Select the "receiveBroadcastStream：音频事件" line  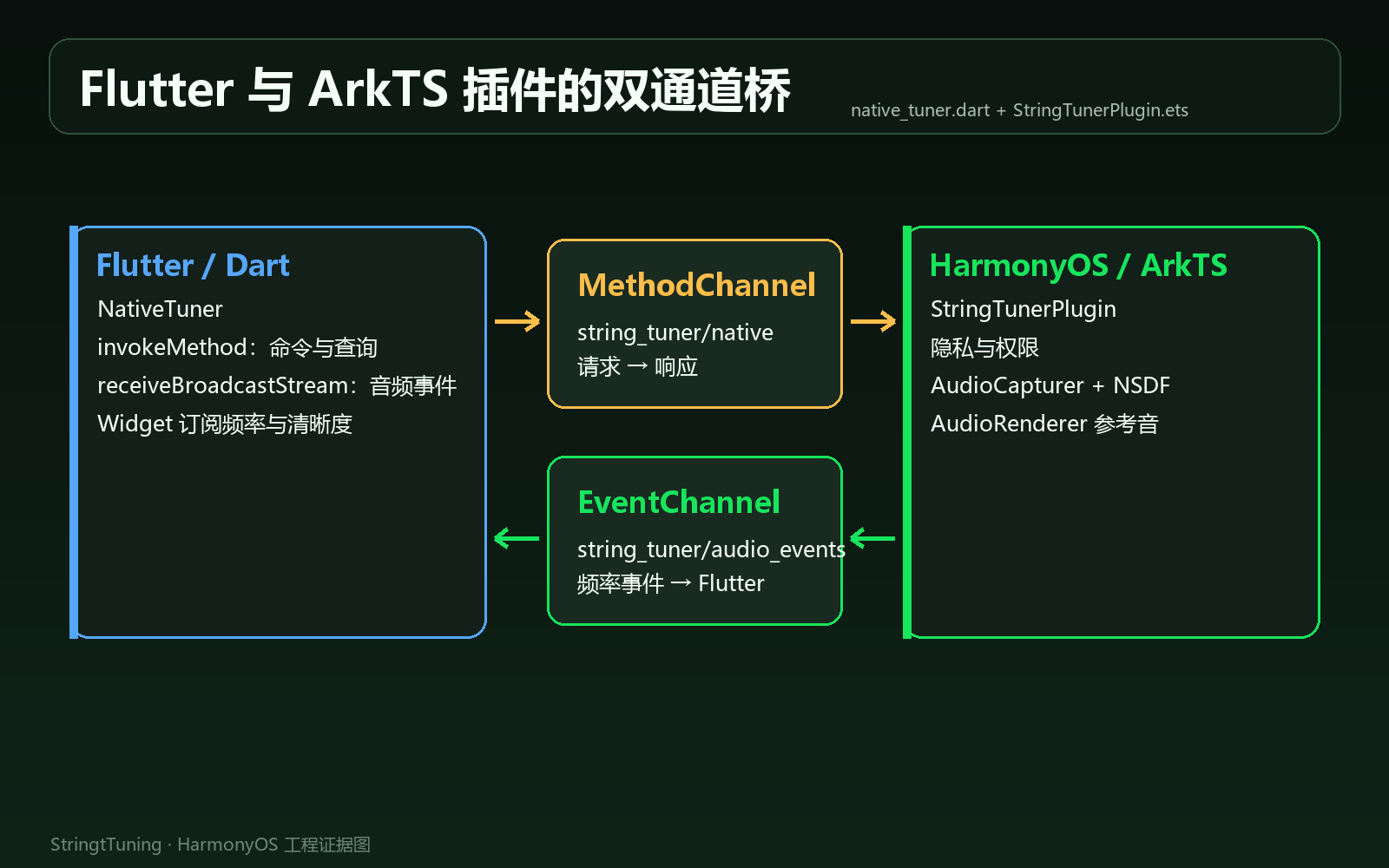tap(277, 385)
